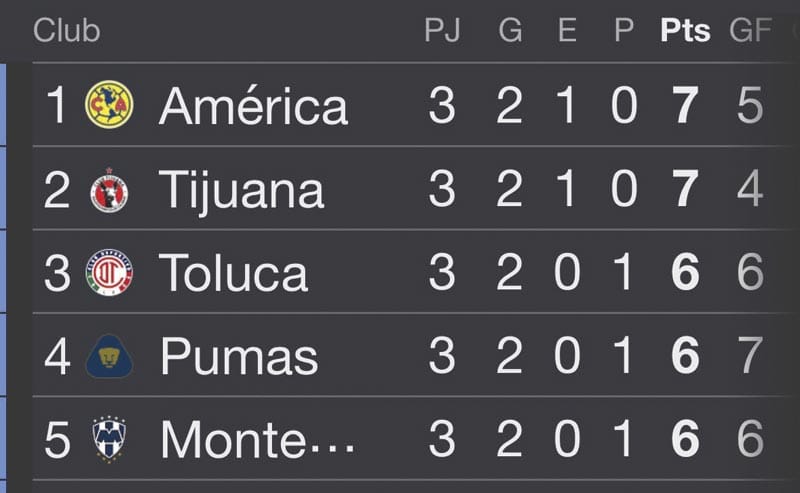The width and height of the screenshot is (800, 493).
Task: Click the rank number 5 in Monterrey row
Action: point(57,439)
